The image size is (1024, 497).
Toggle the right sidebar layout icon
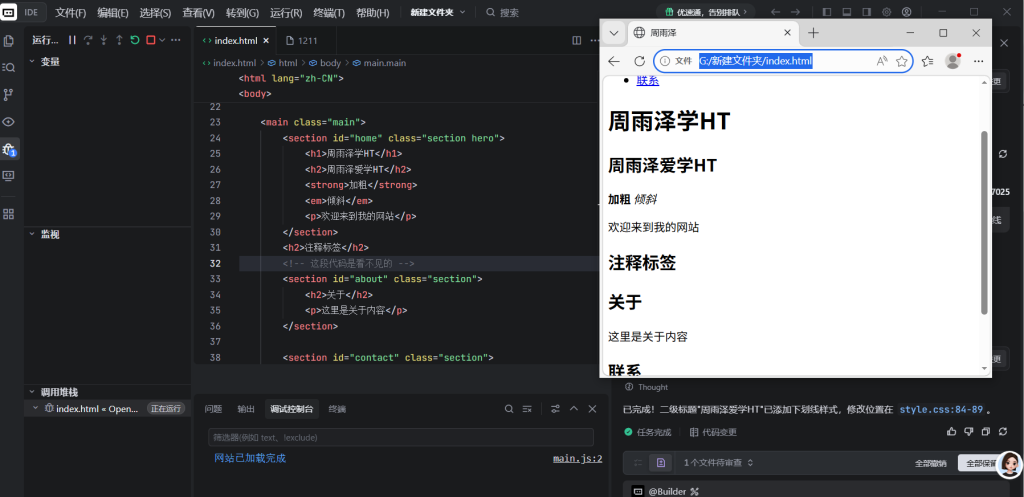pos(867,12)
